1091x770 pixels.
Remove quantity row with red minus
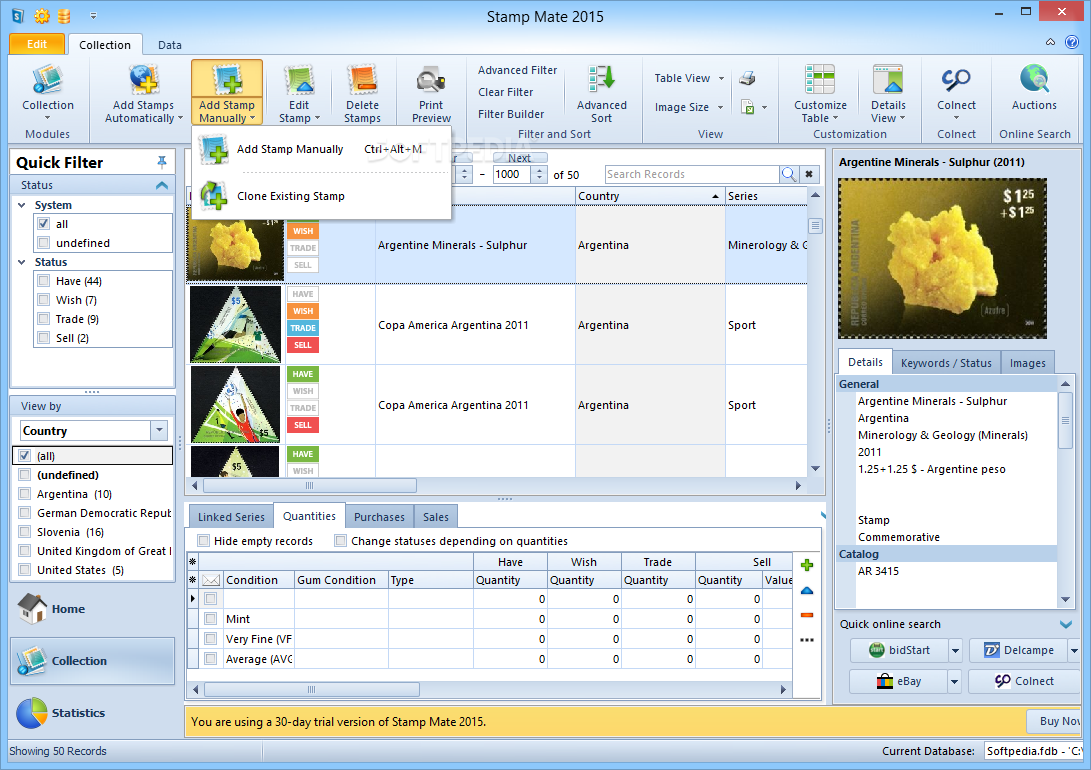tap(807, 615)
